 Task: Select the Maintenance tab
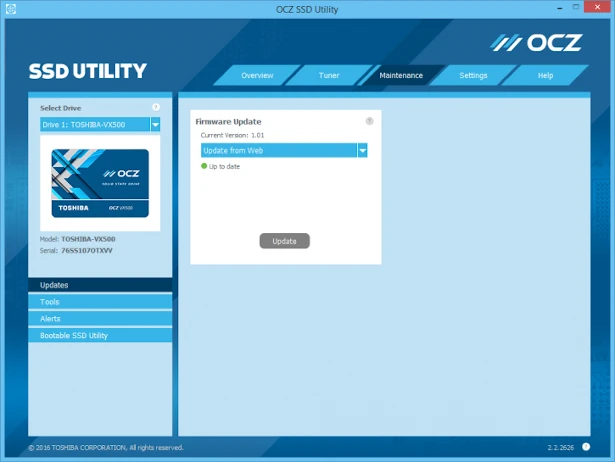click(401, 75)
